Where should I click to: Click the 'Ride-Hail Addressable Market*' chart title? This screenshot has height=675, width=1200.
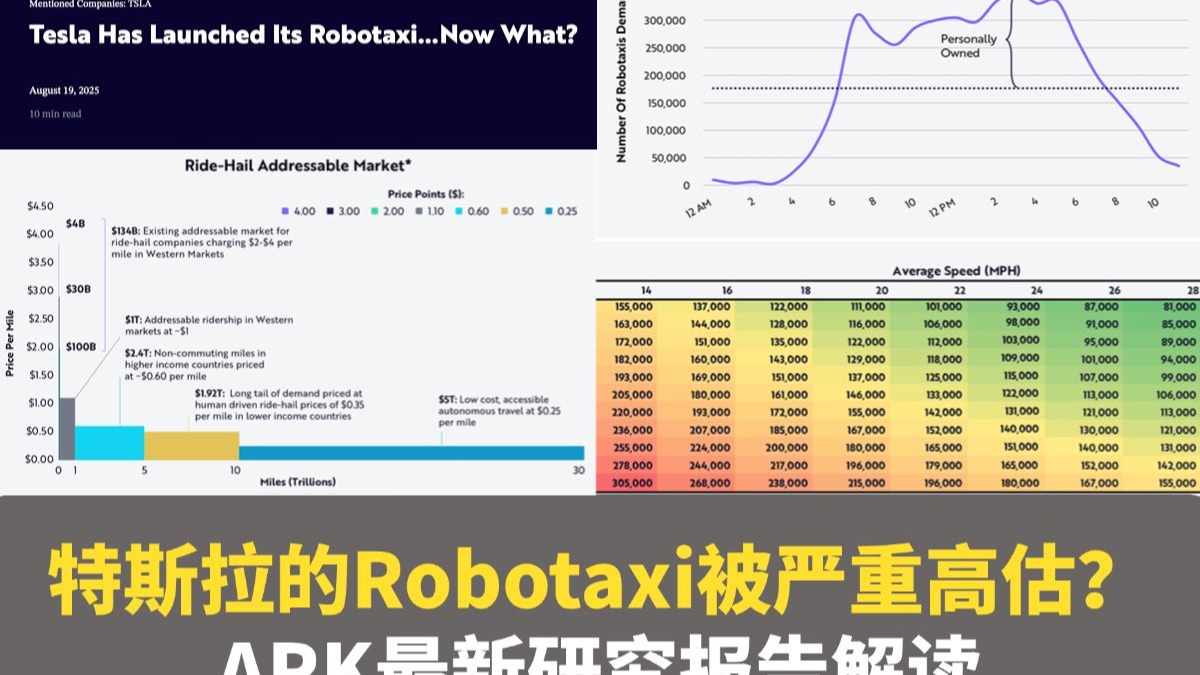299,166
